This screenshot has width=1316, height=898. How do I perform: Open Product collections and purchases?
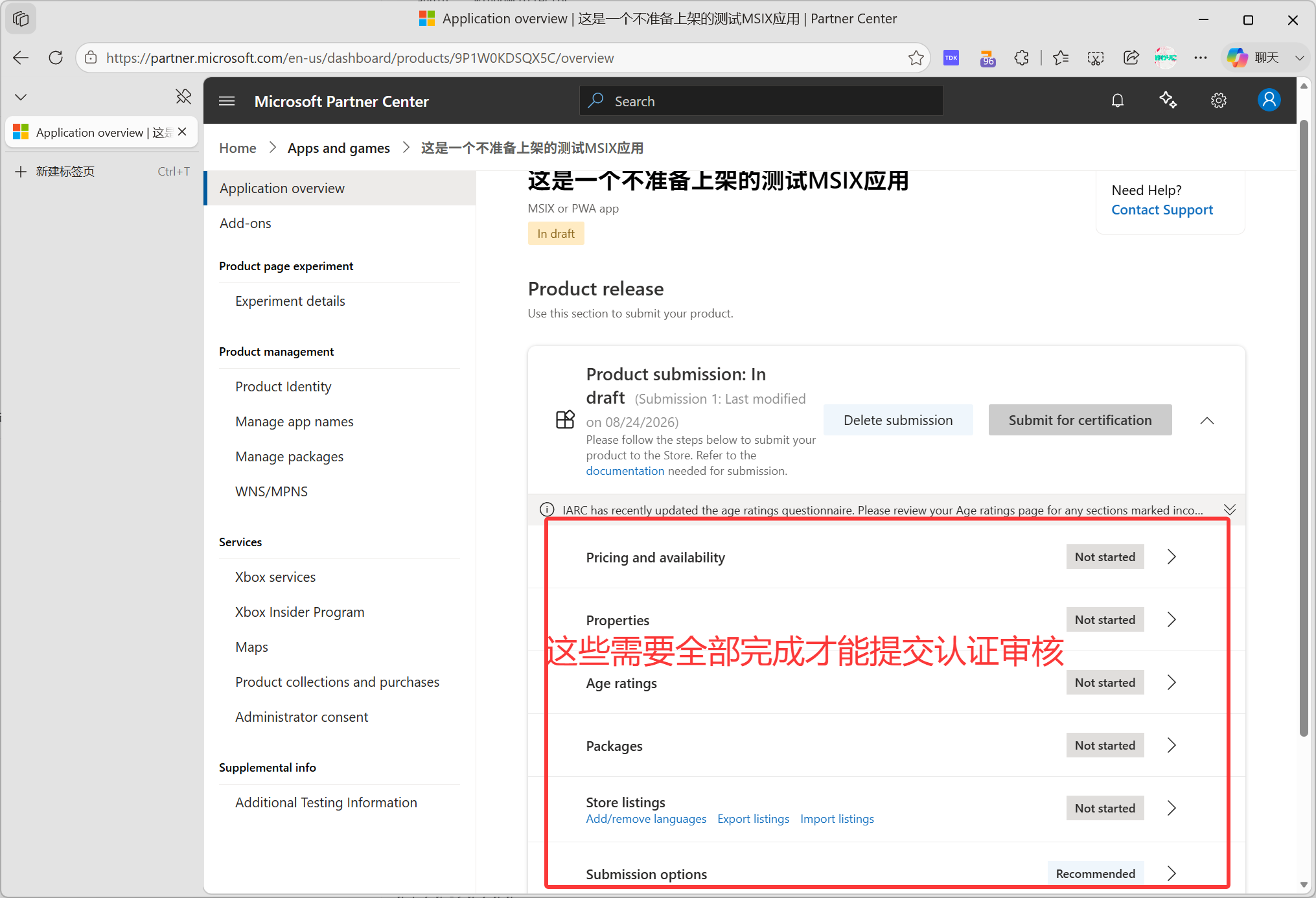tap(337, 682)
